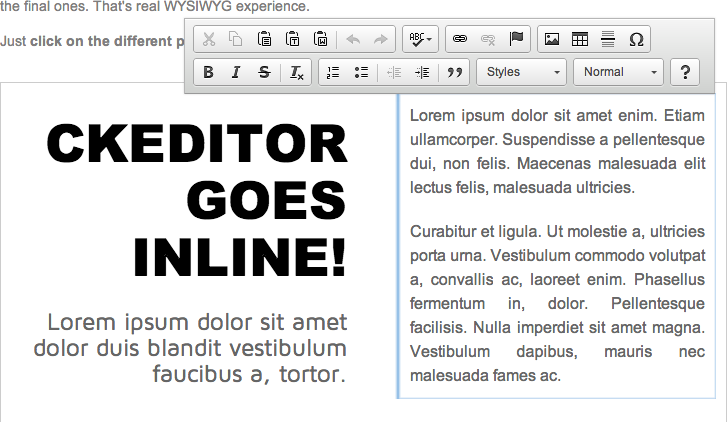Click the 'Lorem ipsum dolor sit amet dolor duis' subtitle

(190, 348)
